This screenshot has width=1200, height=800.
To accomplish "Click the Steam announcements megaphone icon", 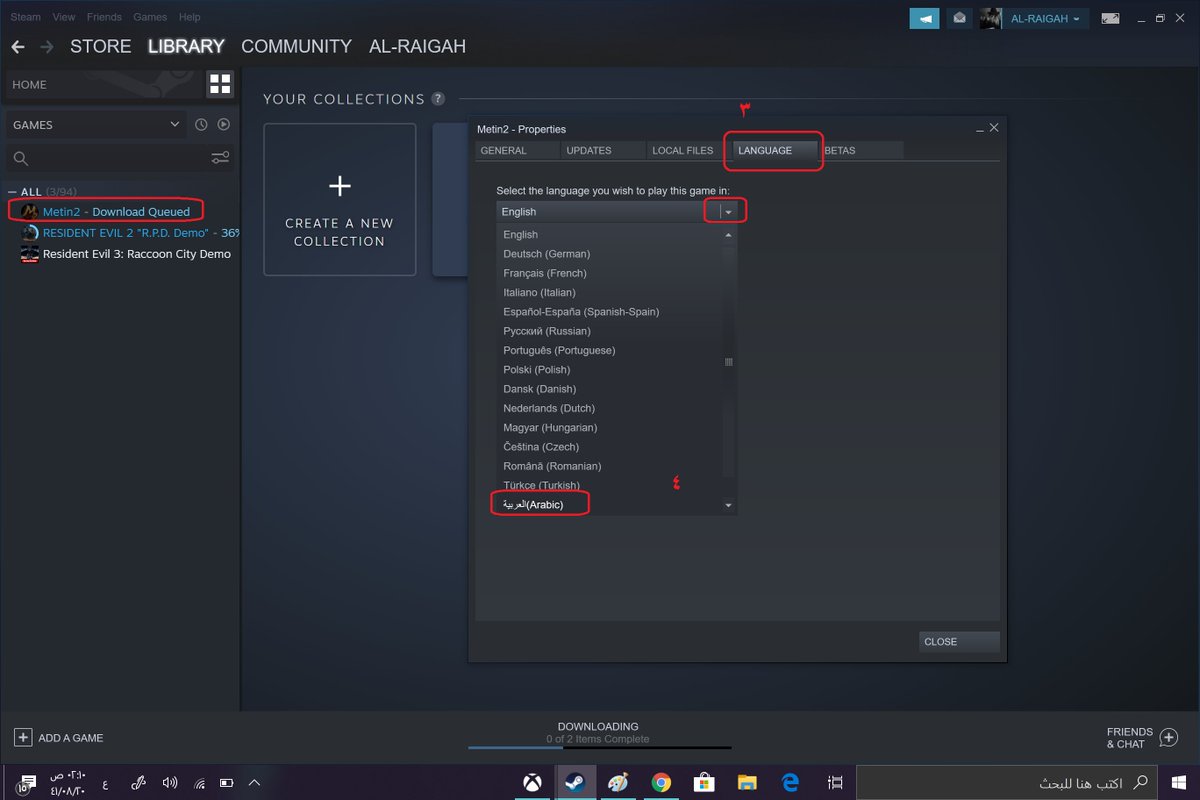I will point(924,18).
